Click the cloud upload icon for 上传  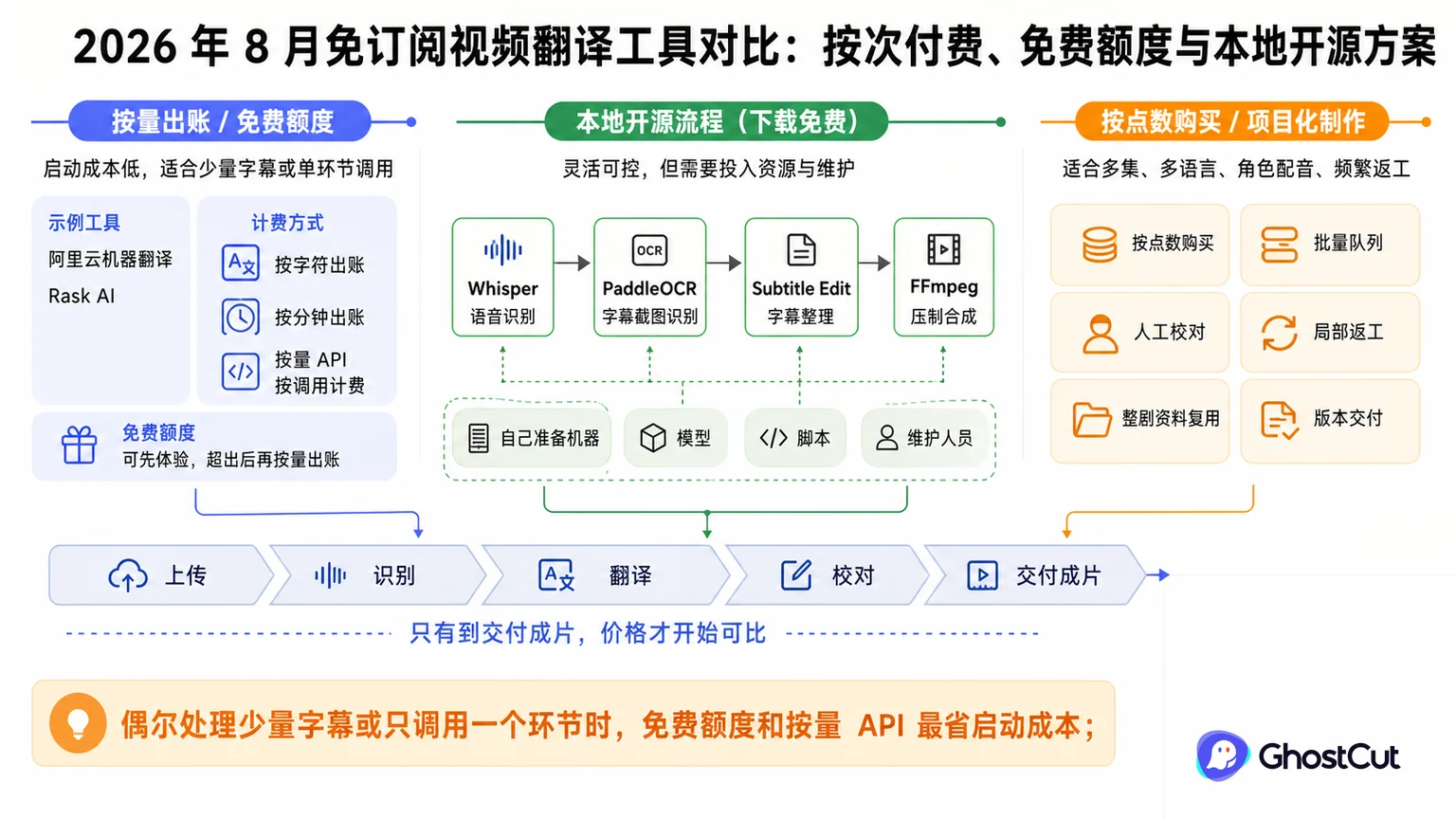[128, 575]
